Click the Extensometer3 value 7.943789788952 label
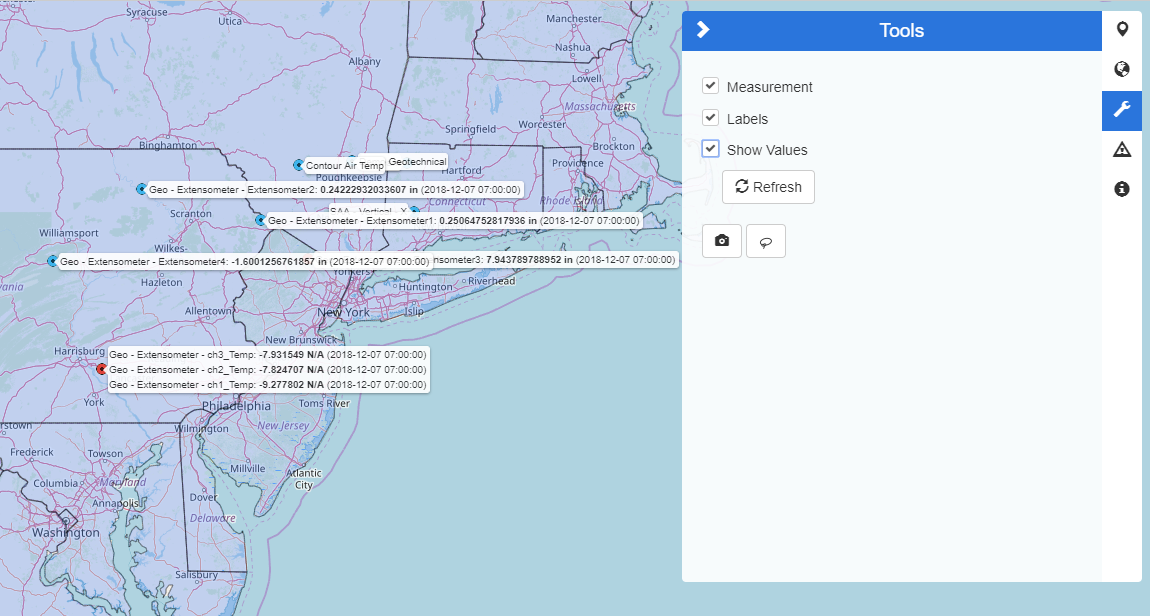Viewport: 1150px width, 616px height. pos(555,260)
